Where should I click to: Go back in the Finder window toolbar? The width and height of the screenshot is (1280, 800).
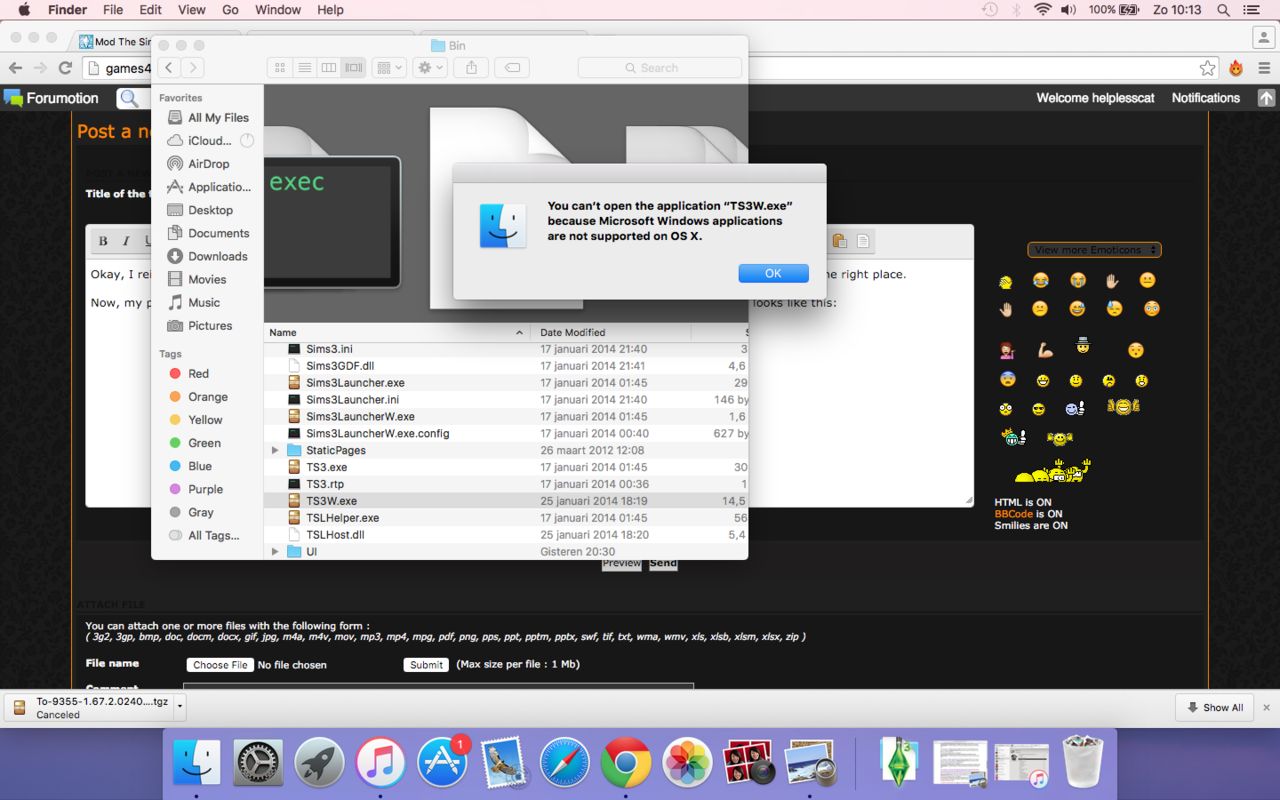(169, 68)
